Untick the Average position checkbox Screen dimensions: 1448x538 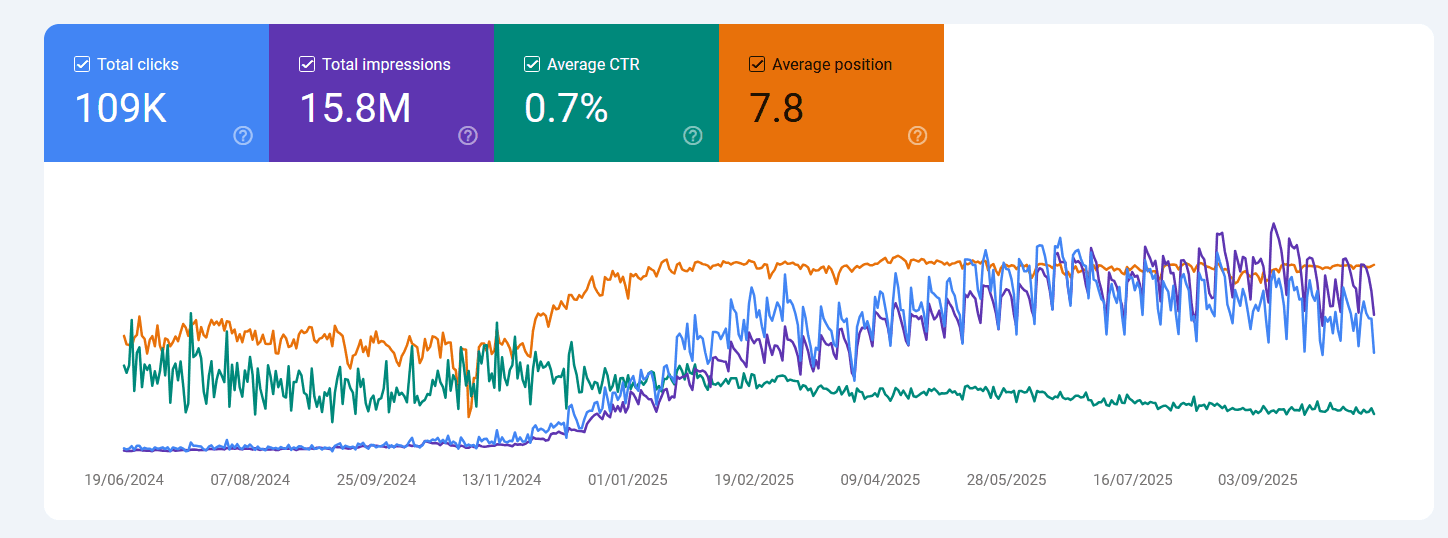(x=757, y=64)
